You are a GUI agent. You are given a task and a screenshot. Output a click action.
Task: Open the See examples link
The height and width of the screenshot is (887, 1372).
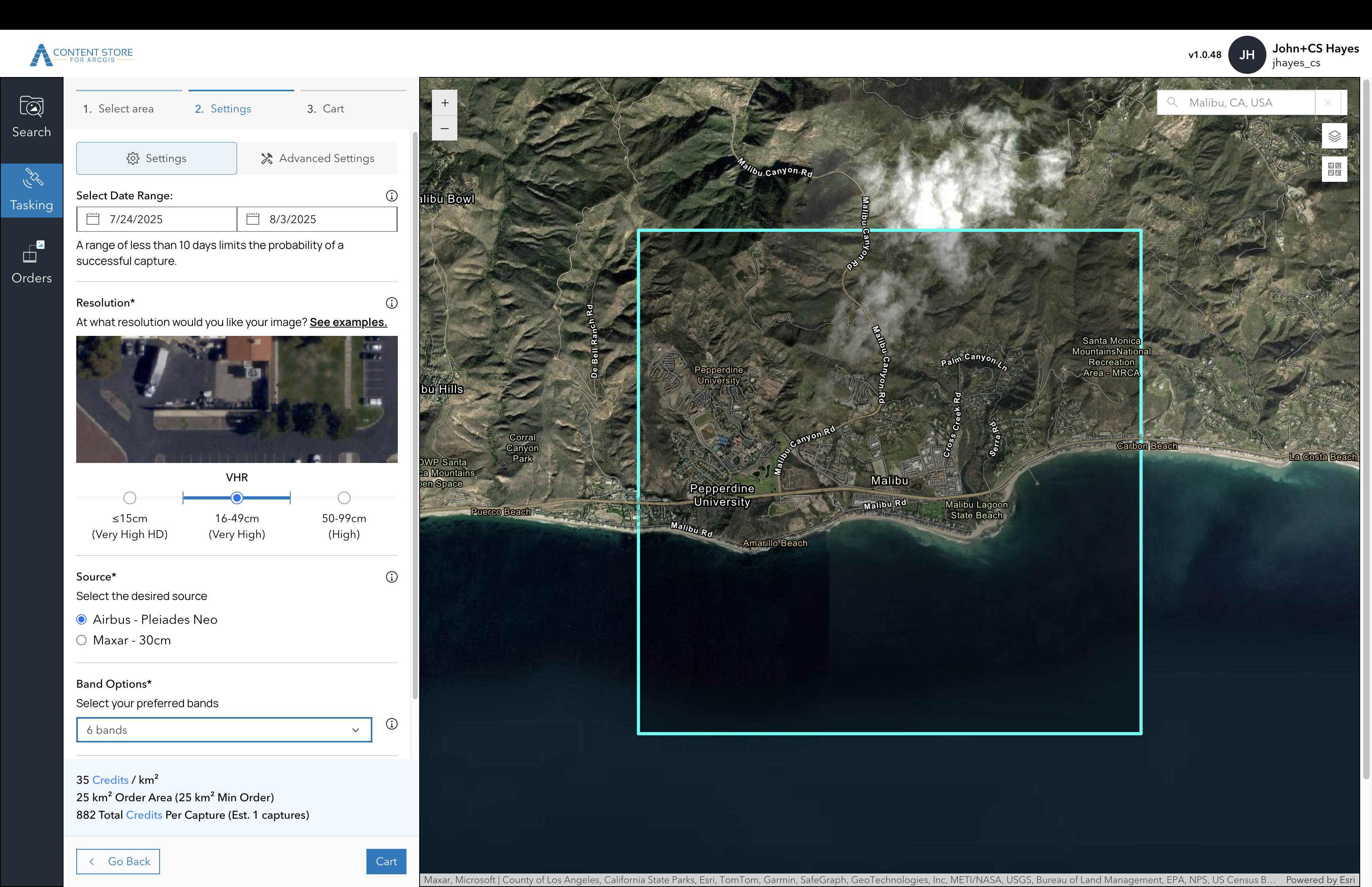pyautogui.click(x=348, y=322)
